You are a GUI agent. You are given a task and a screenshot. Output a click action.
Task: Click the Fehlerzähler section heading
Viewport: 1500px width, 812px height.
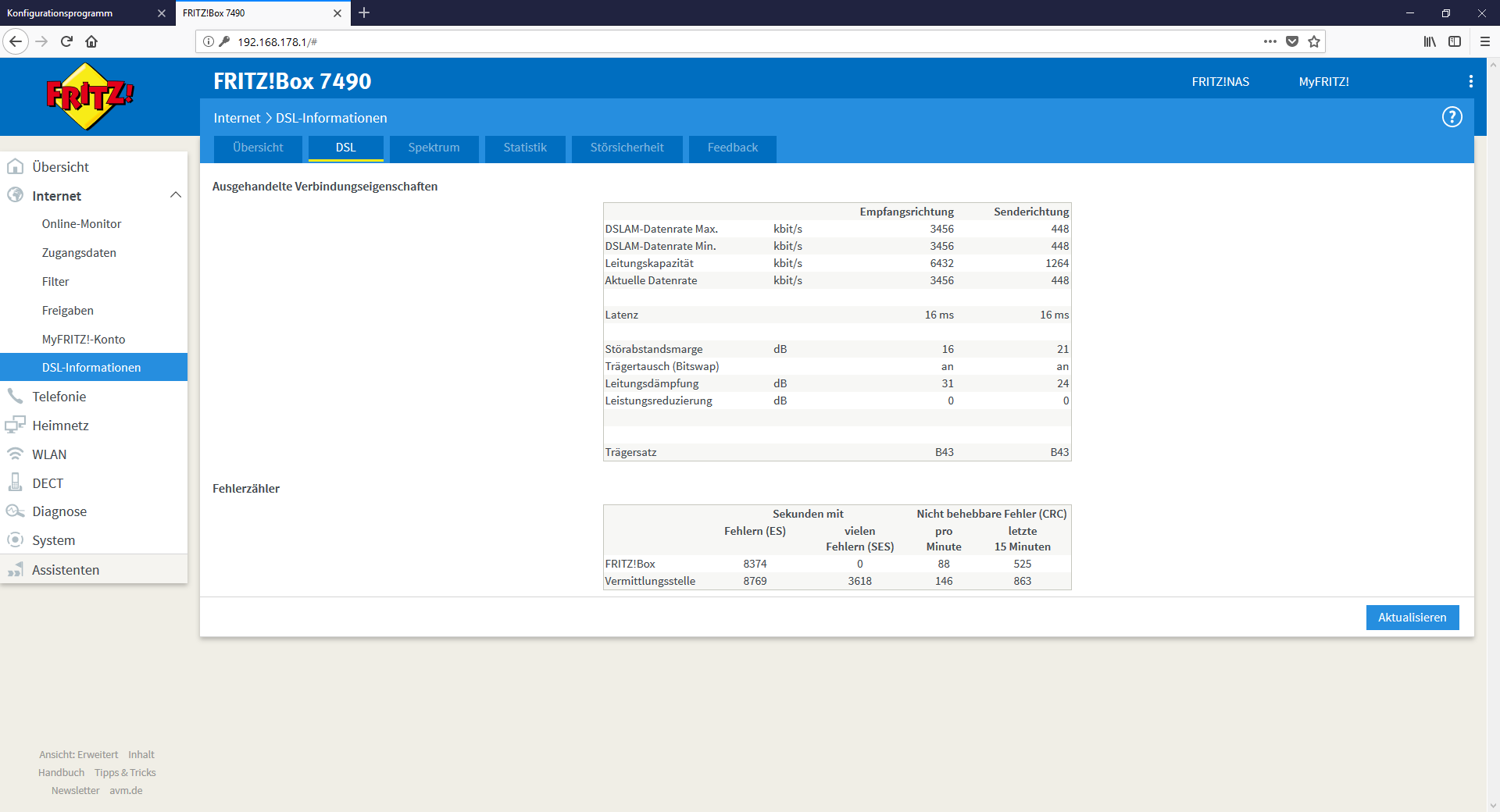246,489
